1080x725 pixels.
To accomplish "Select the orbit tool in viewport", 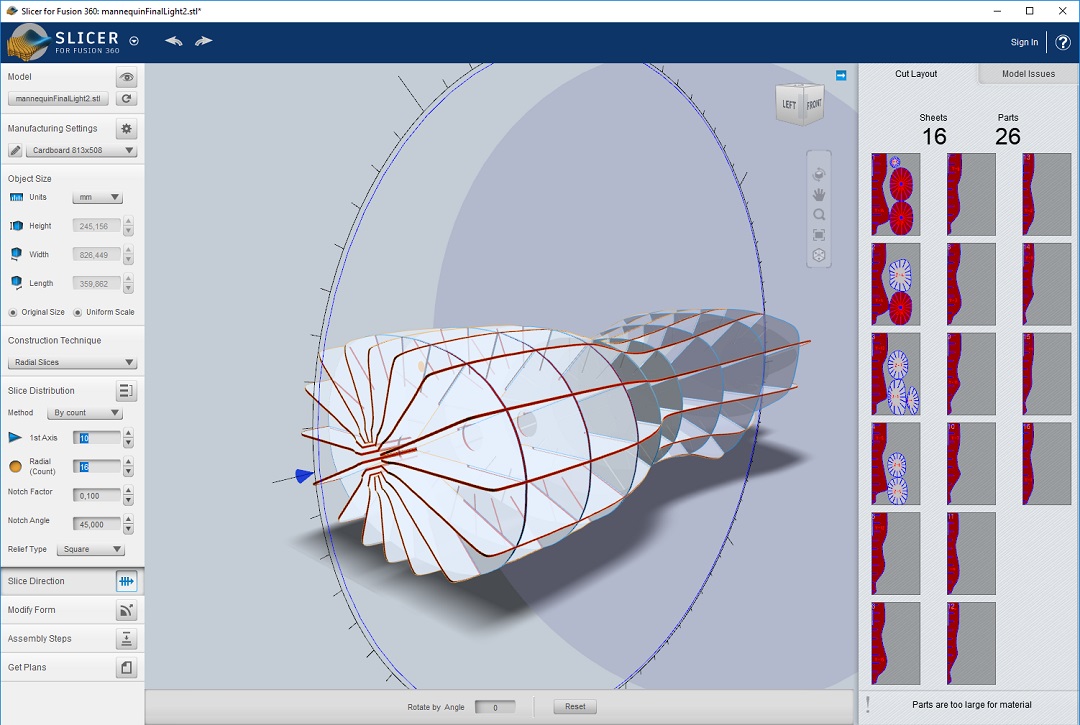I will pyautogui.click(x=819, y=174).
